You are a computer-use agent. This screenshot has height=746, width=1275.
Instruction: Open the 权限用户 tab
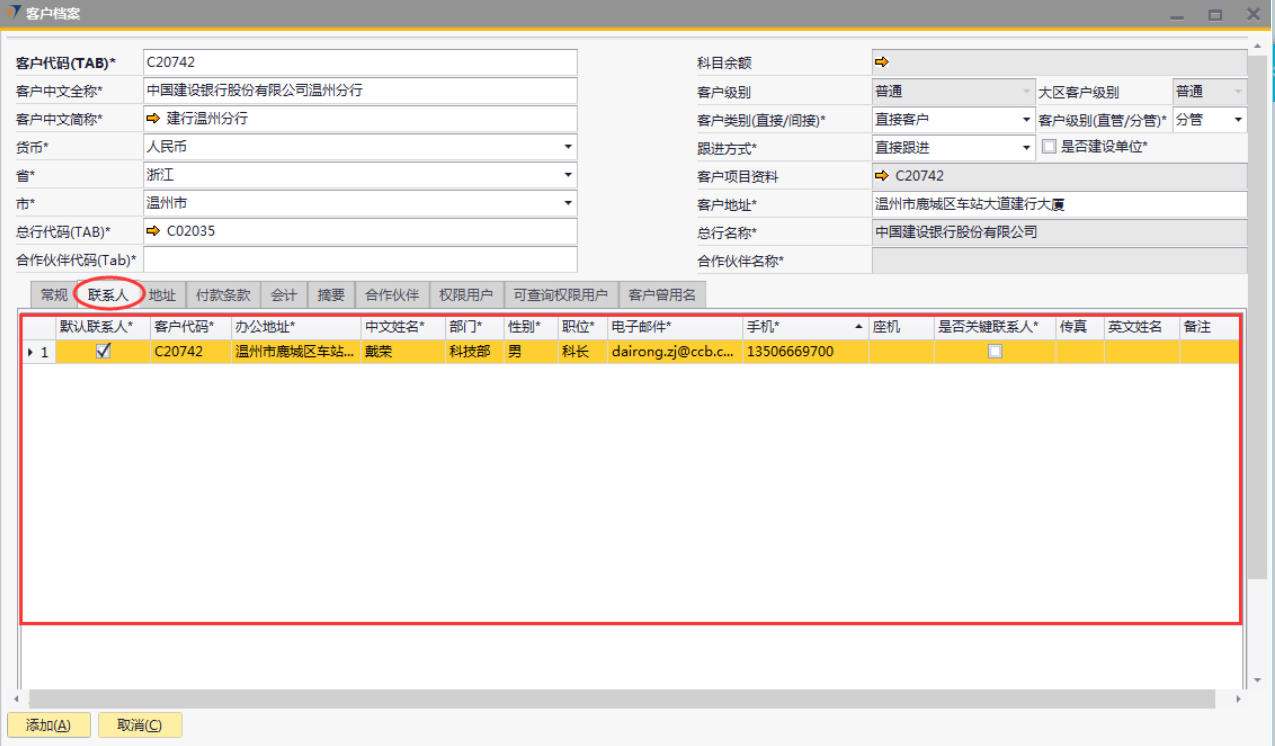click(x=466, y=295)
